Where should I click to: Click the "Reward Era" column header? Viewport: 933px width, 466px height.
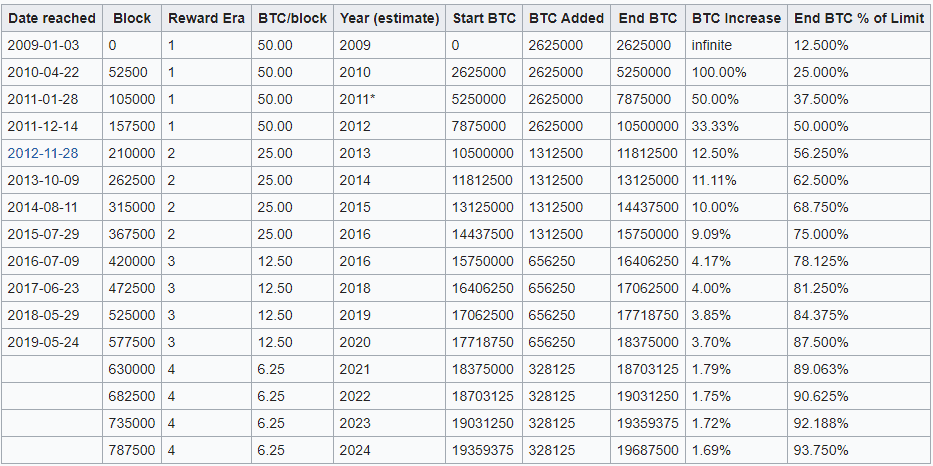(x=206, y=18)
